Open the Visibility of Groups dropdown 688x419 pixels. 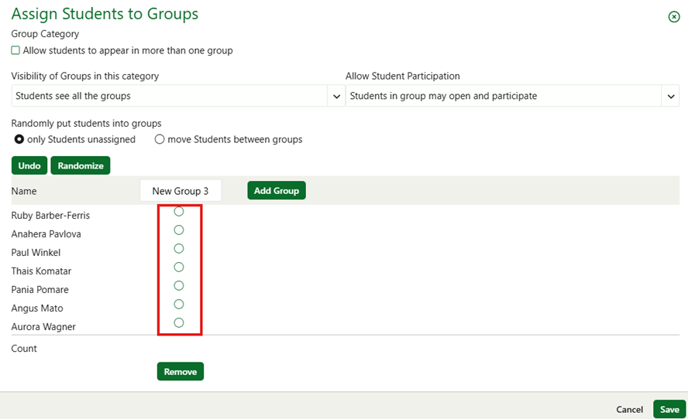178,96
